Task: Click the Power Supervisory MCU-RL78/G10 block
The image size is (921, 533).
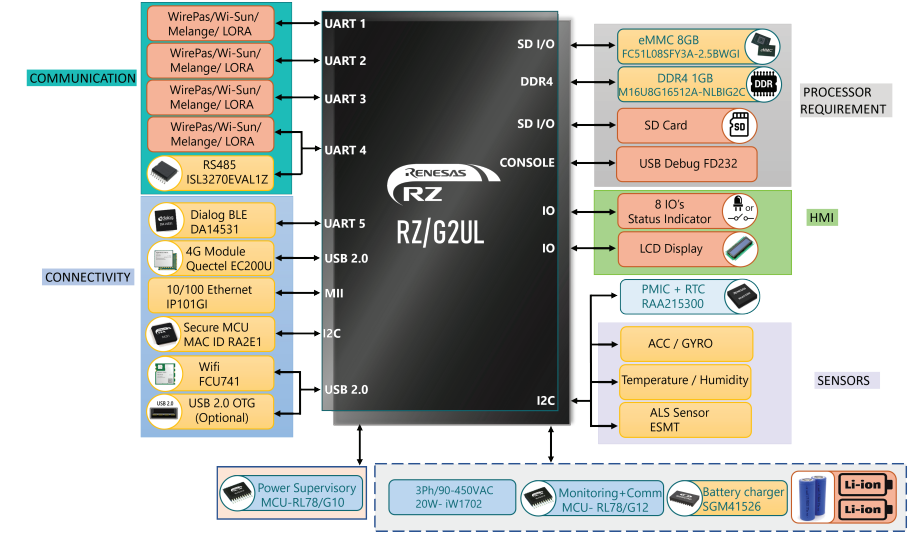Action: (291, 494)
